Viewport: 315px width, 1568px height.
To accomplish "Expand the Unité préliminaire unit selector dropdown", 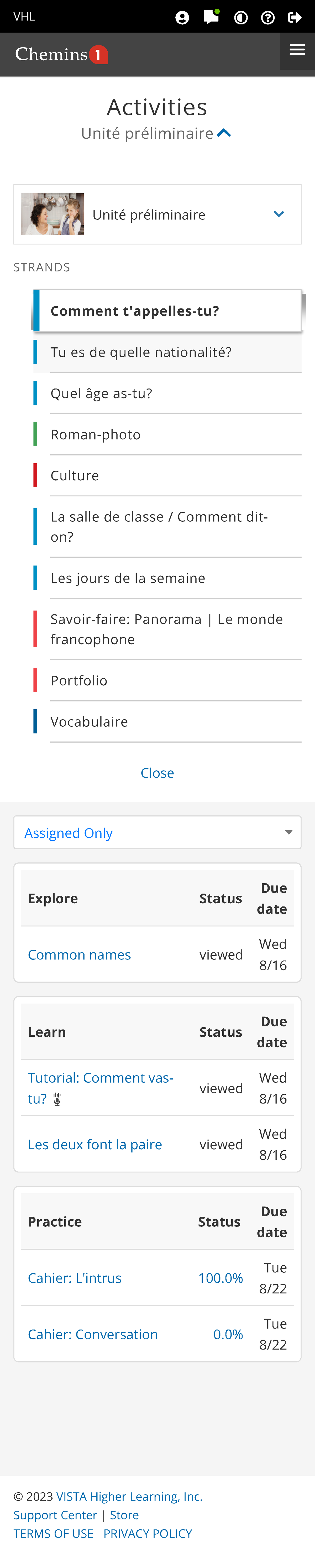I will [x=279, y=214].
